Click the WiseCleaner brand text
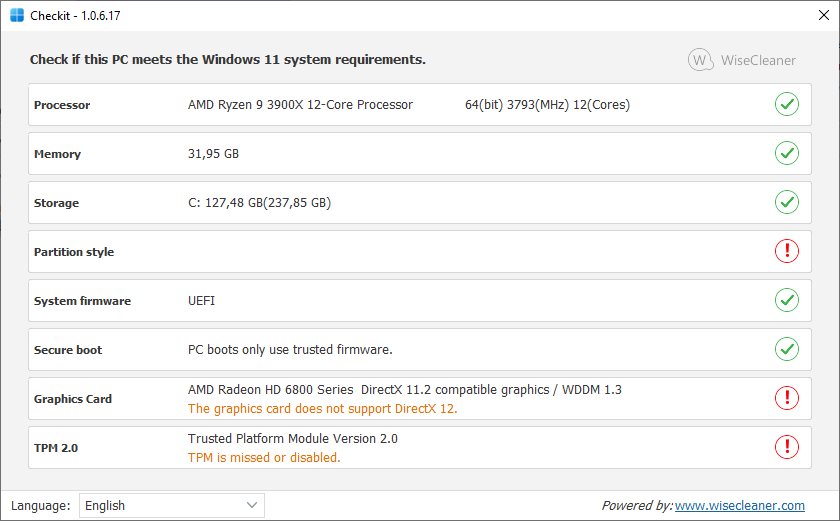 (758, 60)
